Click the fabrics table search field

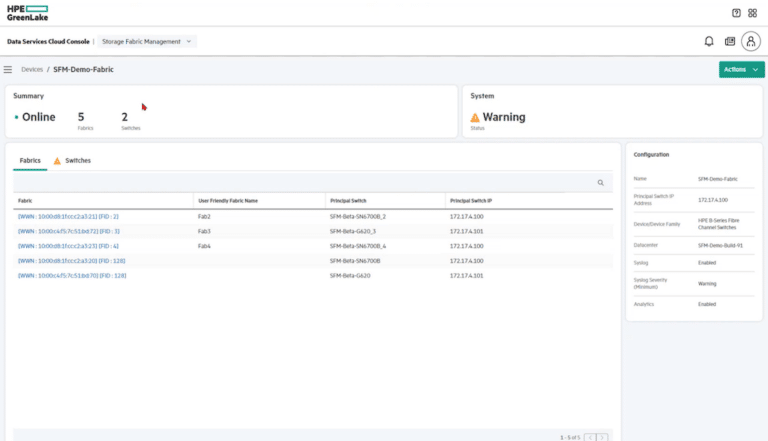click(312, 183)
